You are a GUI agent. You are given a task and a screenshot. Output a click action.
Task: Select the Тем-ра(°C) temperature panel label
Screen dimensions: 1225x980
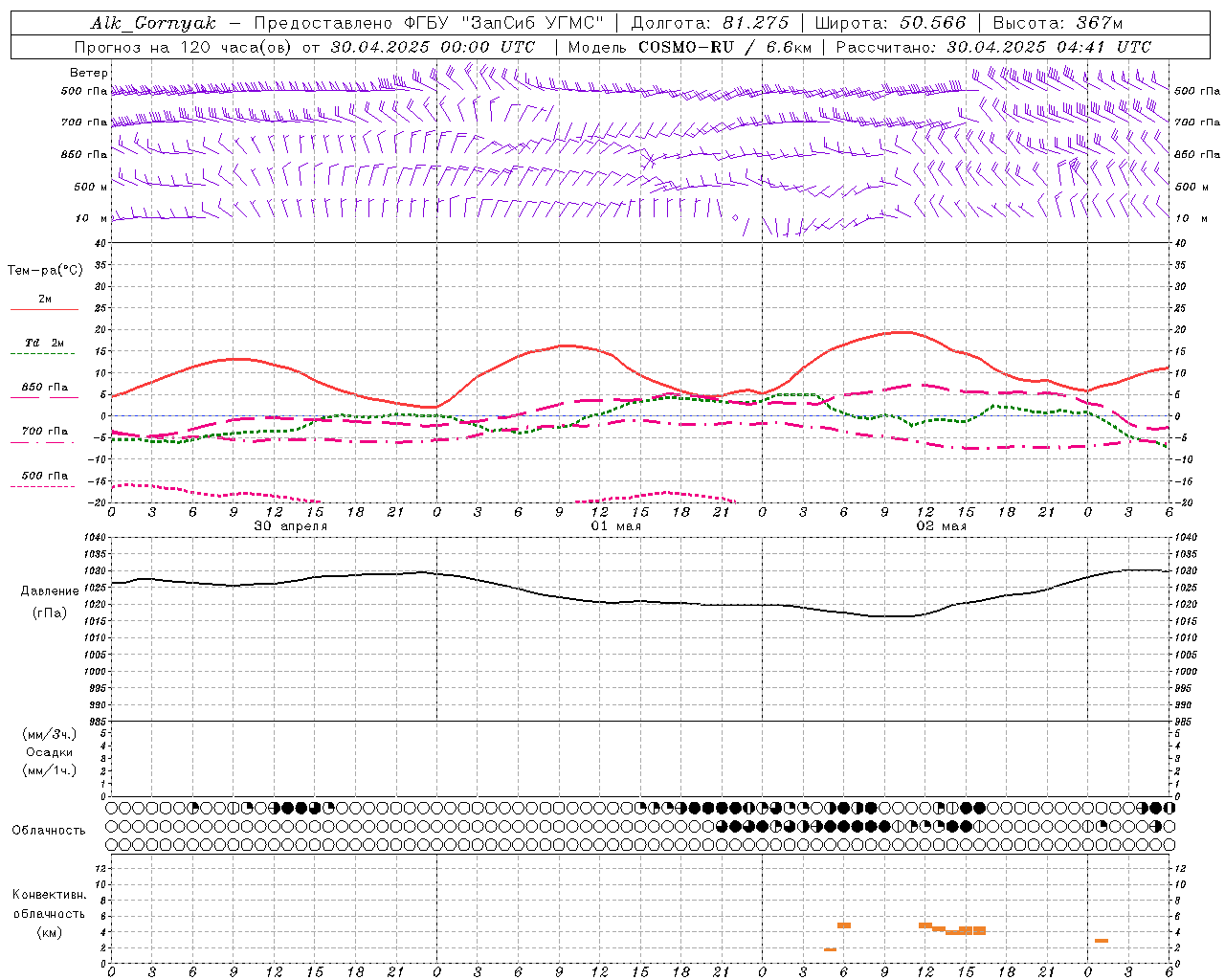pos(45,271)
